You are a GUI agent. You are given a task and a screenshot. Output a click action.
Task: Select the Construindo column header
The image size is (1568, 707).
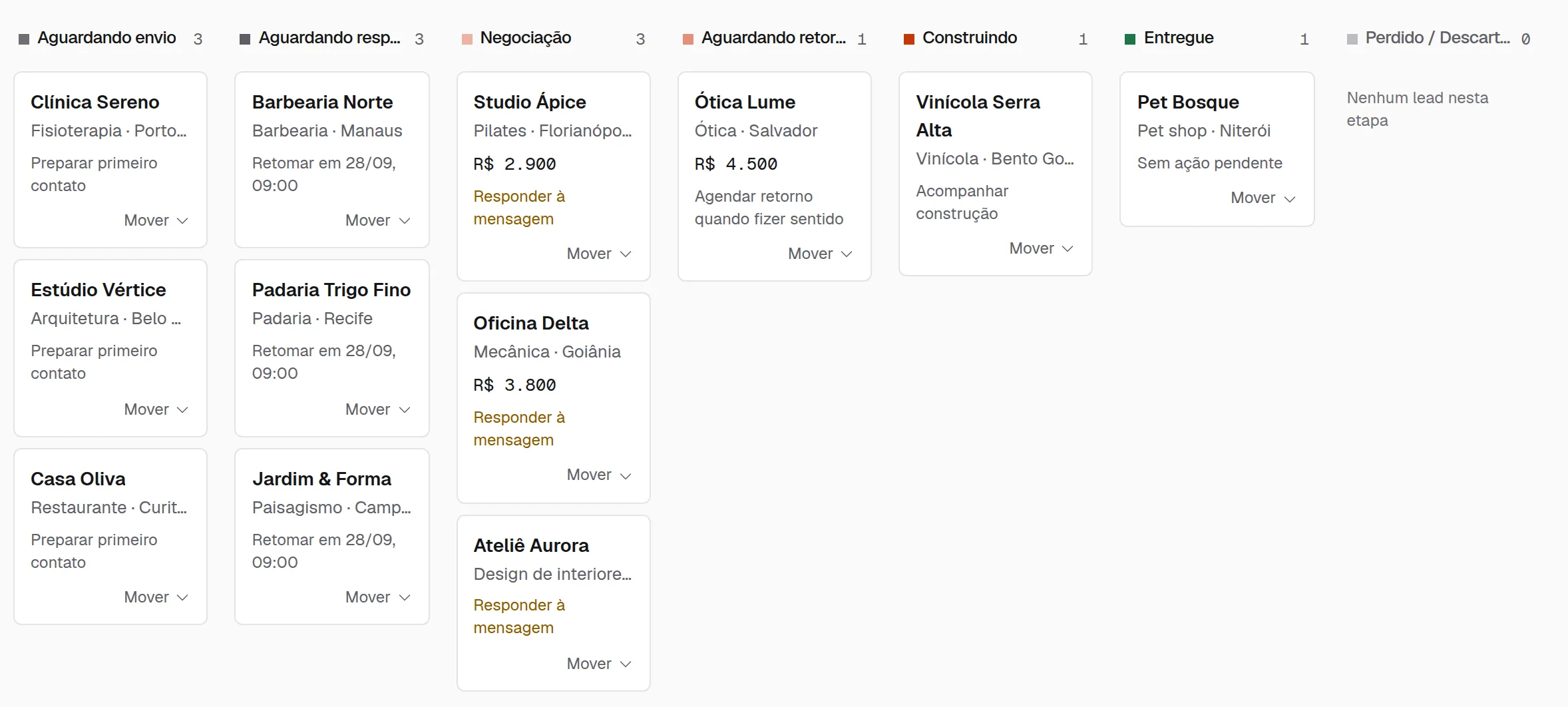pos(970,38)
